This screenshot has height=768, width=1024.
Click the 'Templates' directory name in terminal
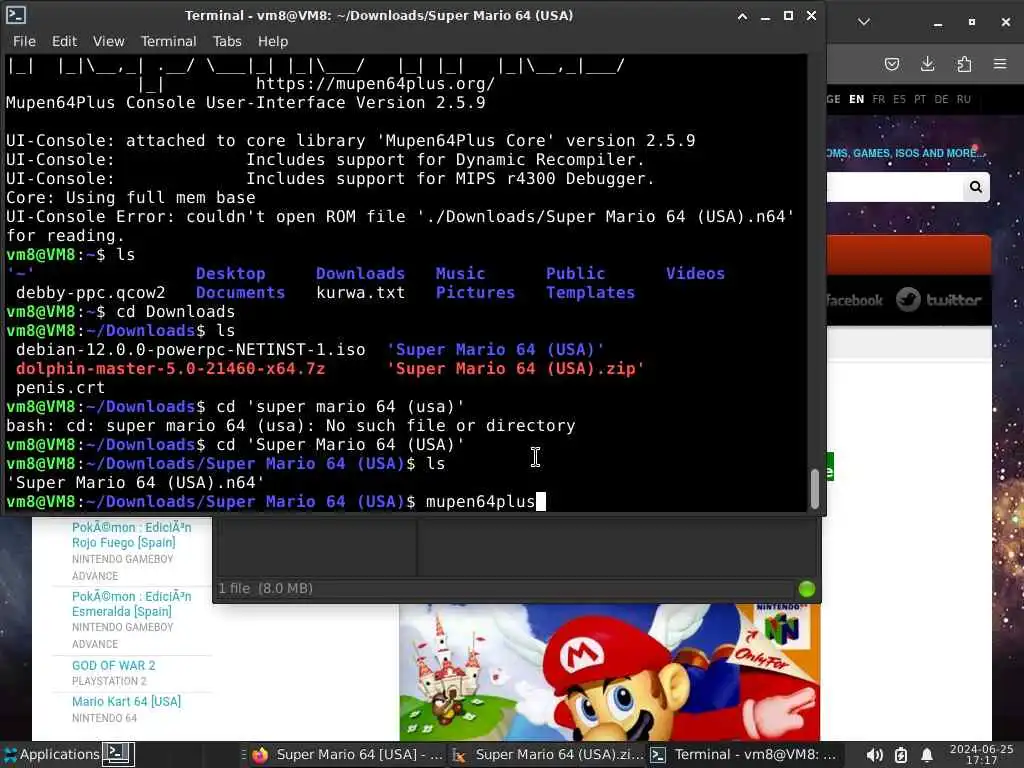click(x=590, y=293)
